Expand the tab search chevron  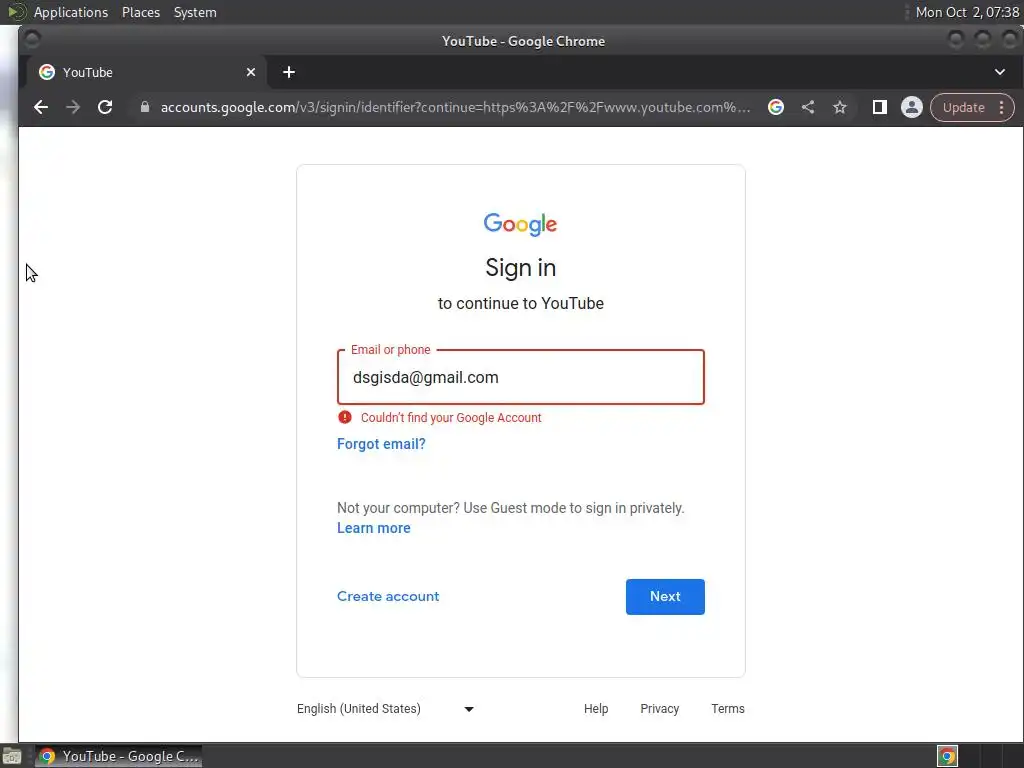(1000, 72)
